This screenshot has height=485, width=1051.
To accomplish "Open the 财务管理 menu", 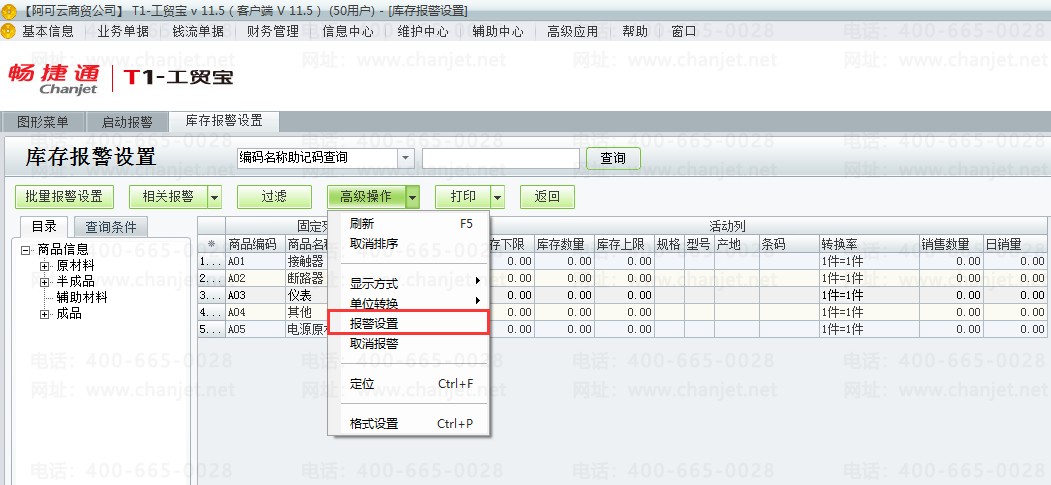I will point(273,31).
